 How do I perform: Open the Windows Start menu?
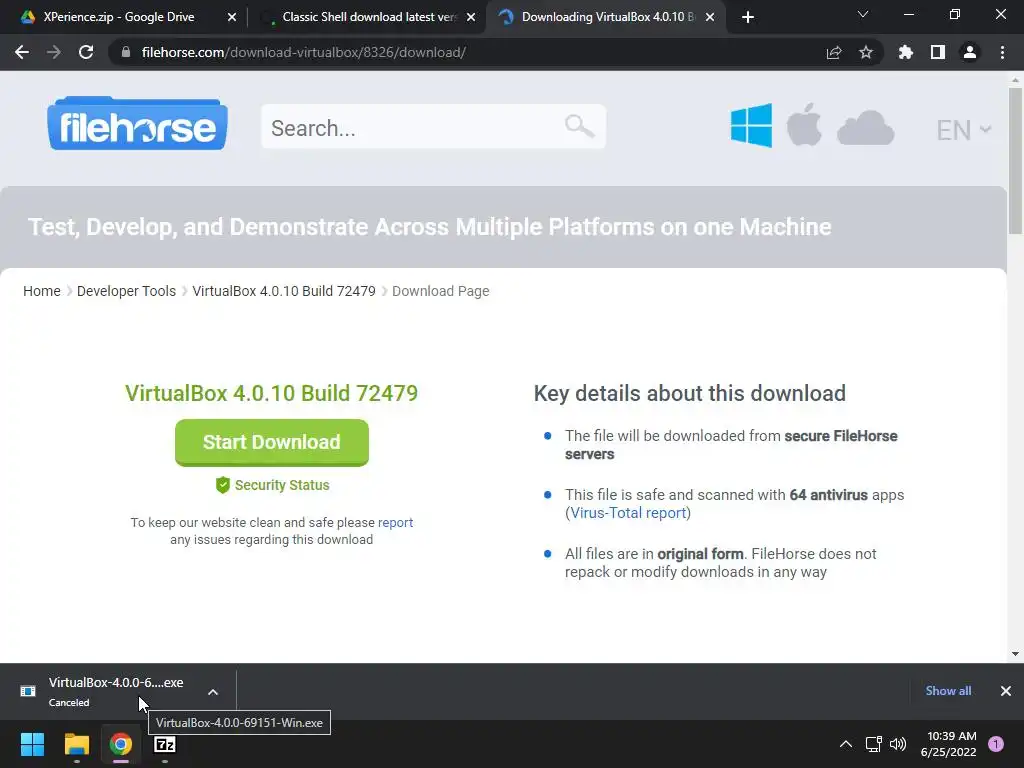[32, 744]
